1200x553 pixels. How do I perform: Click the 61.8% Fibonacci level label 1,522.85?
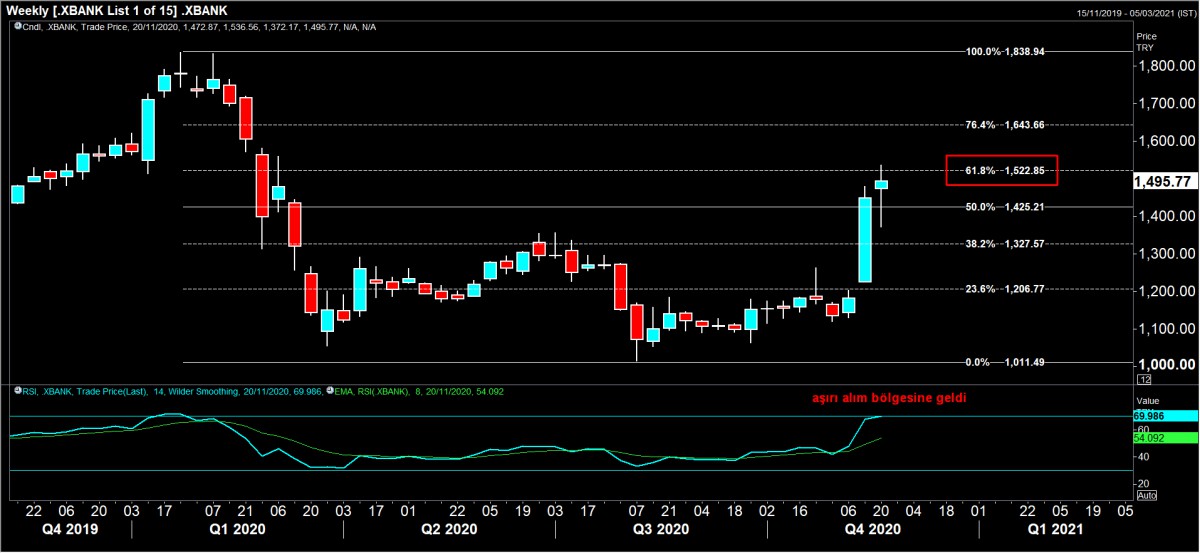click(x=1005, y=171)
